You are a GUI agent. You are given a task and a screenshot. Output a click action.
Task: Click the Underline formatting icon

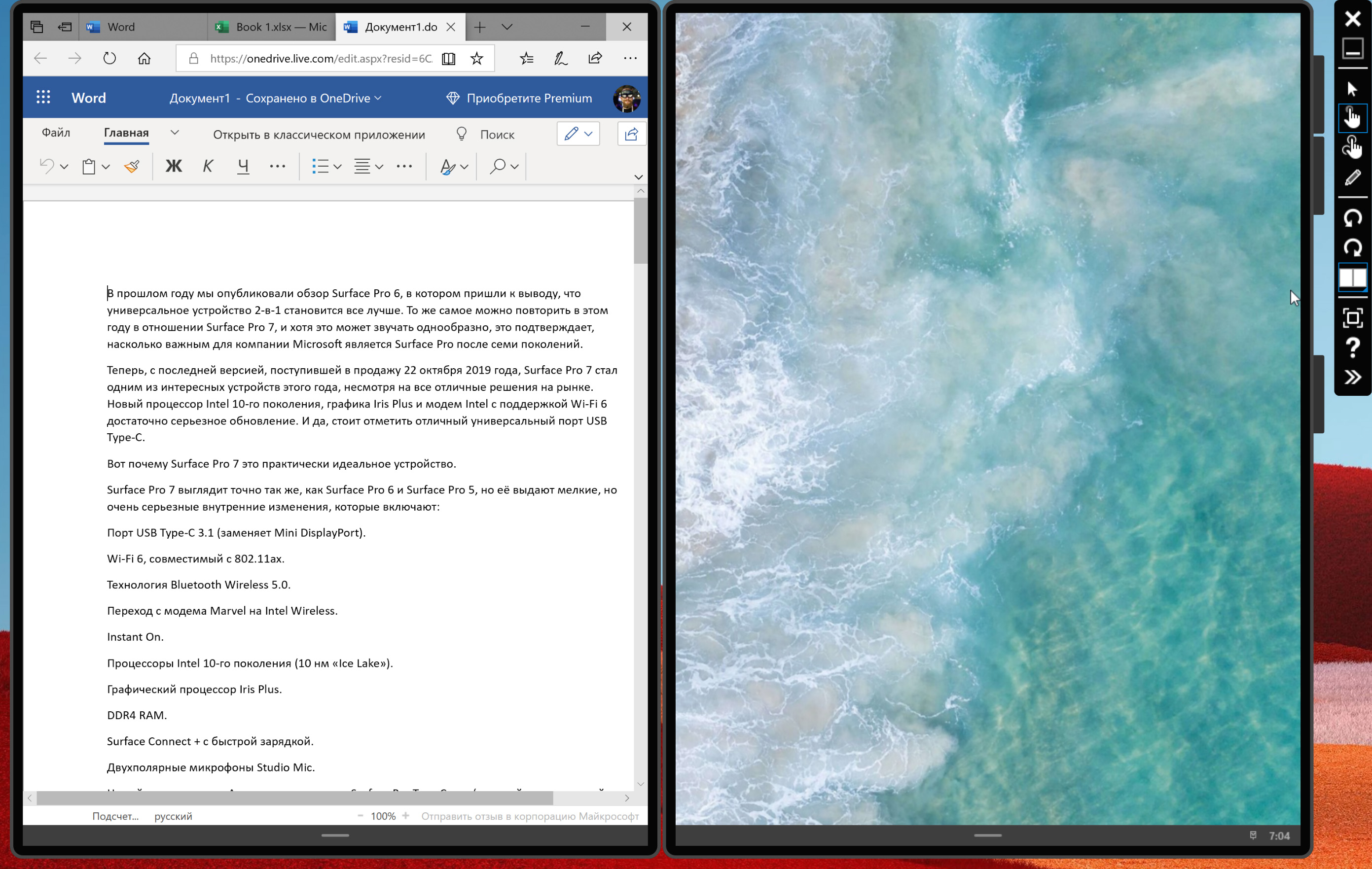243,166
